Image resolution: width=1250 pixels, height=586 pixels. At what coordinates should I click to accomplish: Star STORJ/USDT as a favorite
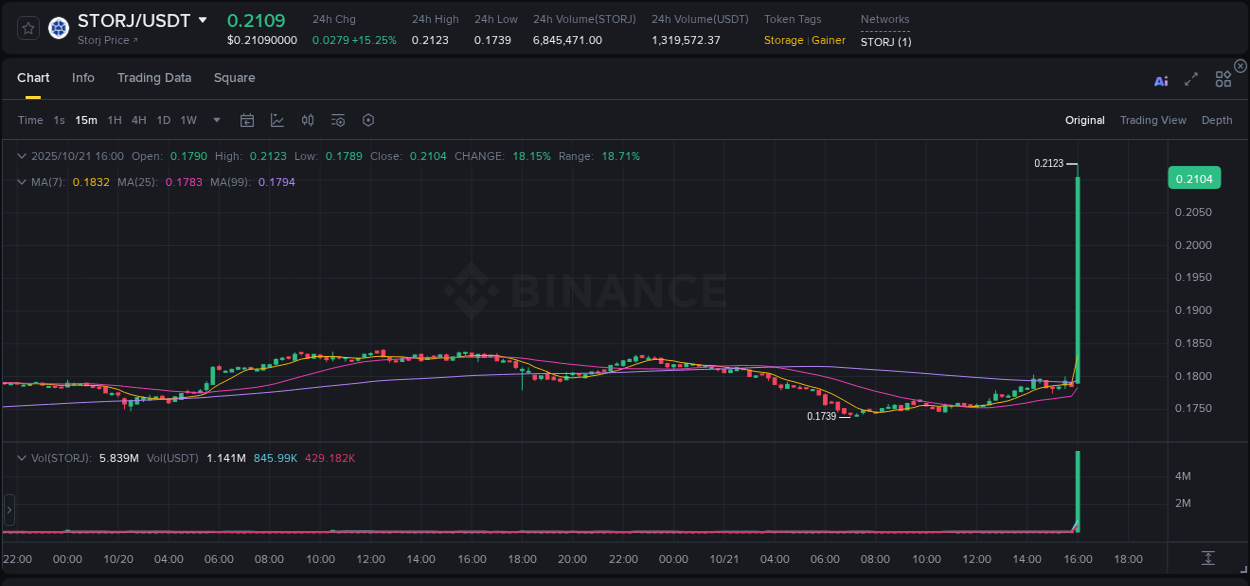pos(27,28)
